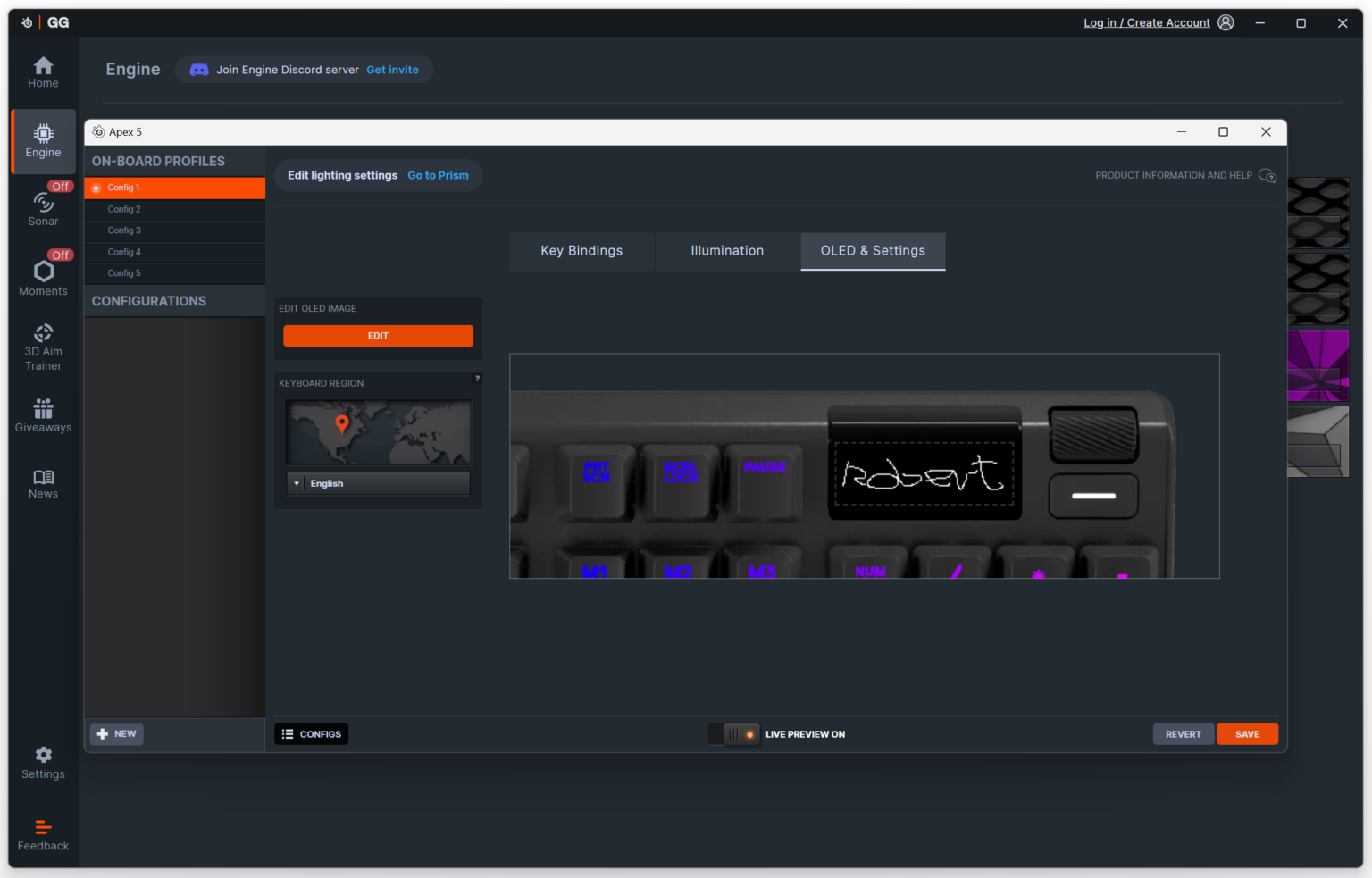Open the Feedback panel
Image resolution: width=1372 pixels, height=878 pixels.
(x=43, y=832)
